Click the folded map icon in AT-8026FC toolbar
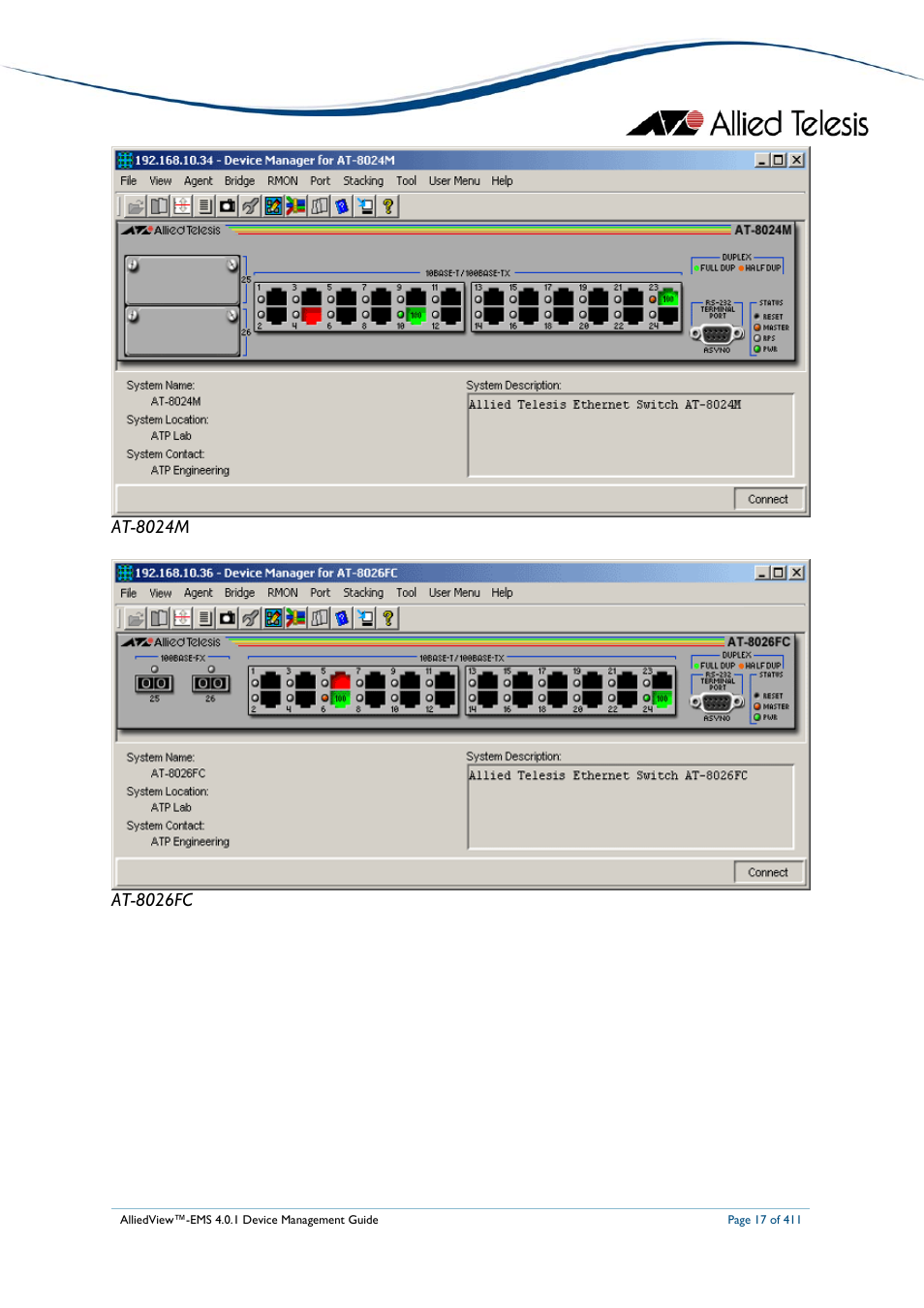The width and height of the screenshot is (924, 1308). (x=320, y=618)
